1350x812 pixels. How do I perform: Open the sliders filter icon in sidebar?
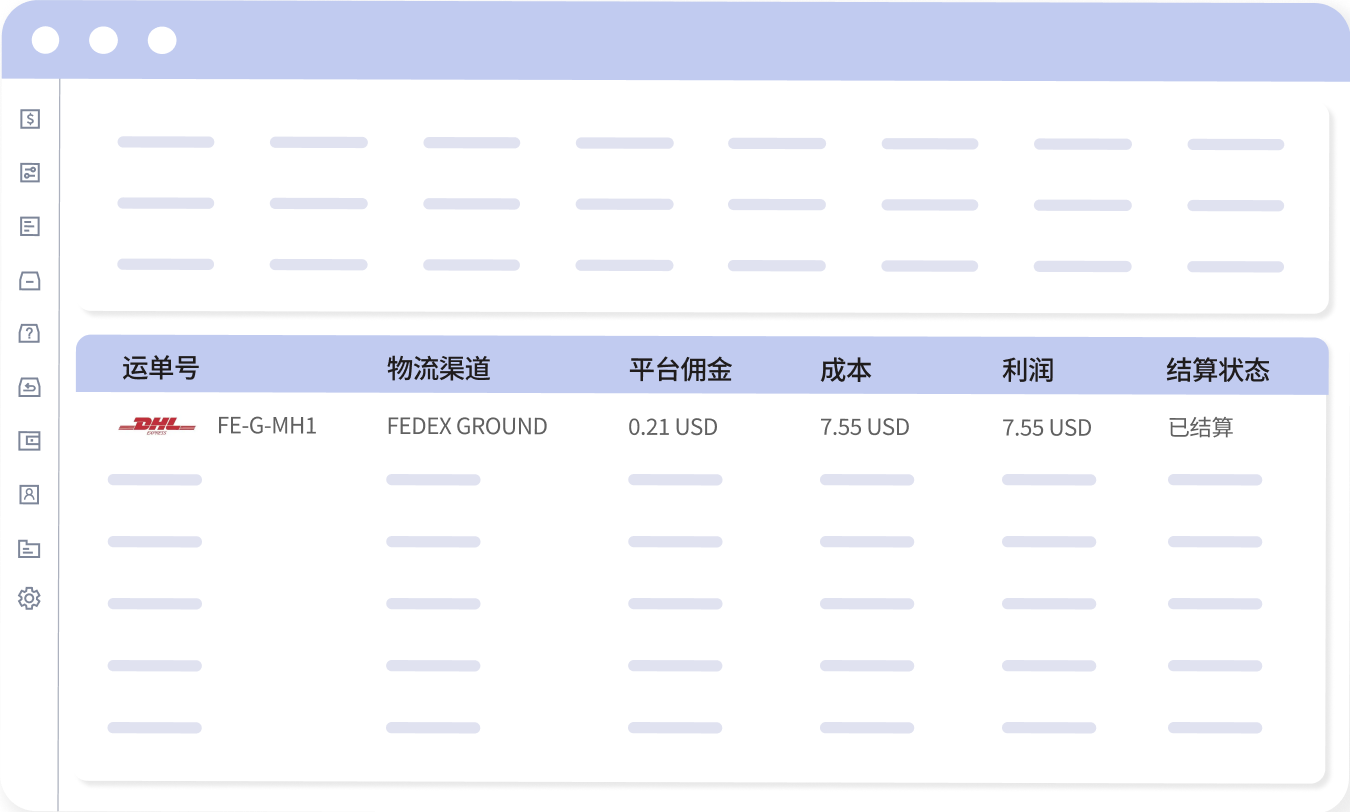pos(30,173)
